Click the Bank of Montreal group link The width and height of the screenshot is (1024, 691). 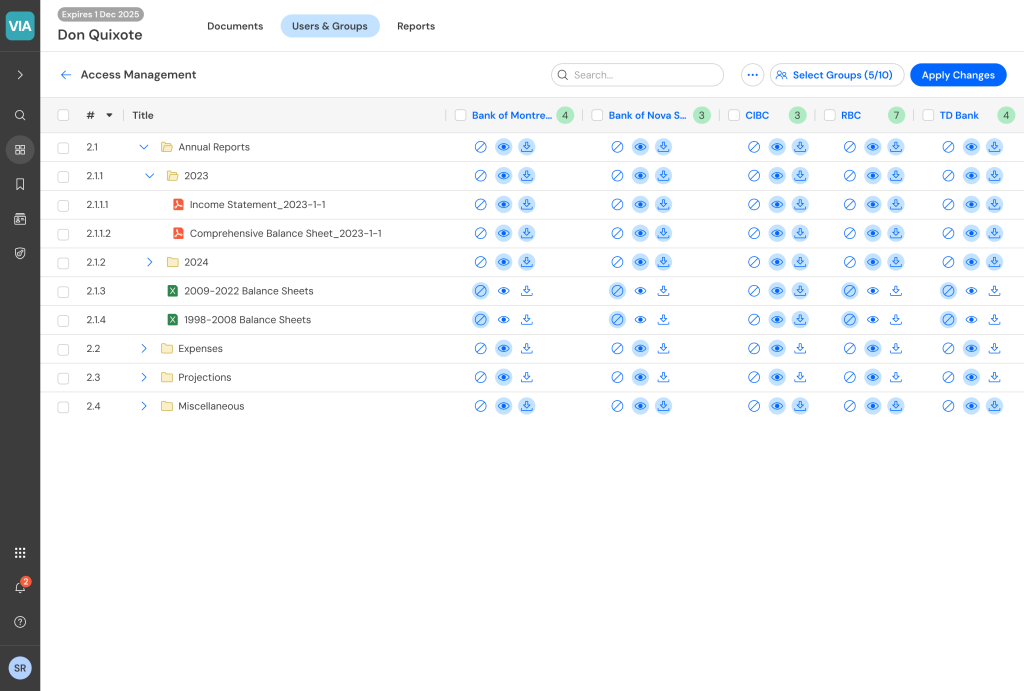tap(512, 116)
